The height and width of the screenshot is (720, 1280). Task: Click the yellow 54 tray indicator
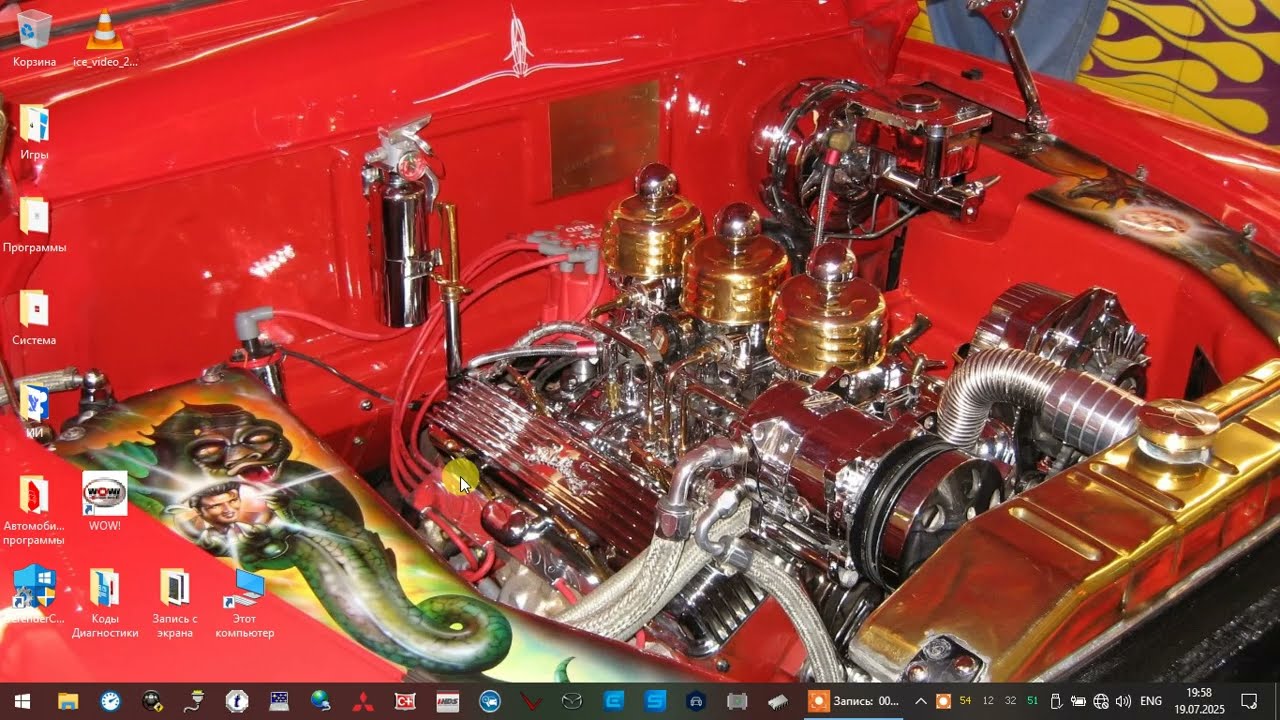coord(965,701)
